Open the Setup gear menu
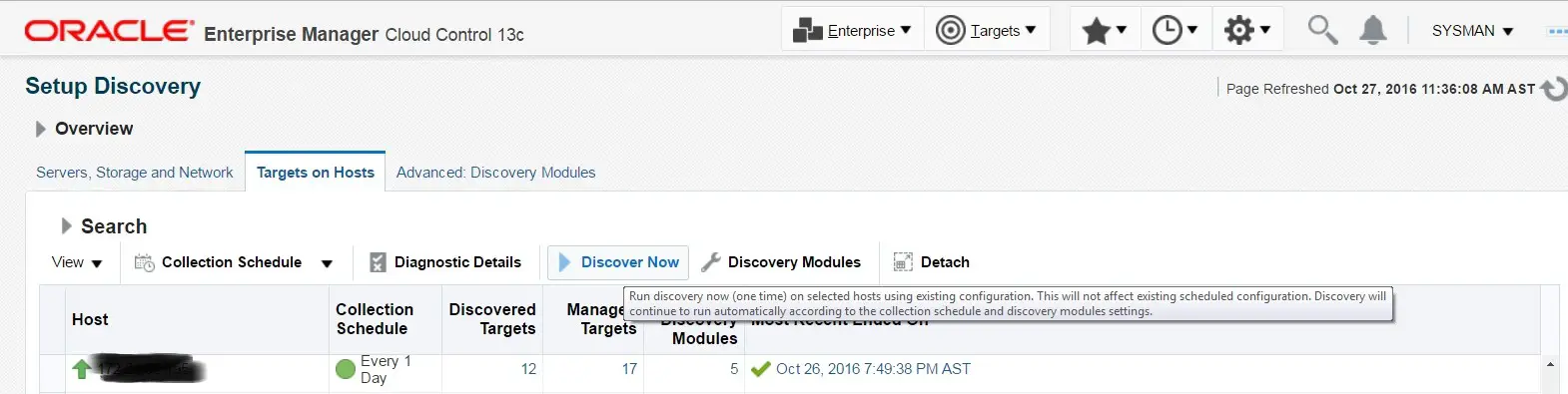The image size is (1568, 394). (x=1247, y=30)
